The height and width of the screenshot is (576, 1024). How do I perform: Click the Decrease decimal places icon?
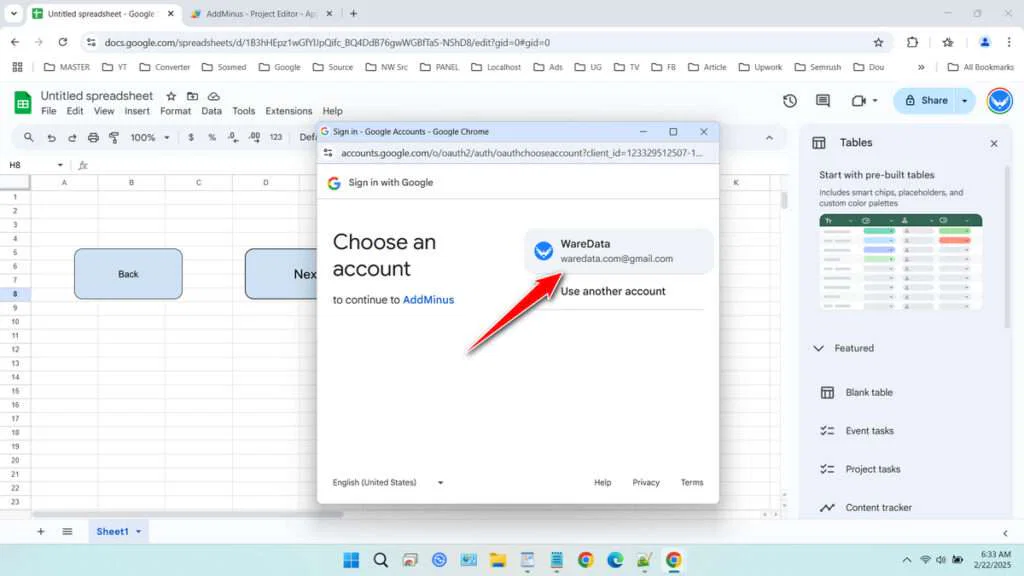click(x=233, y=137)
